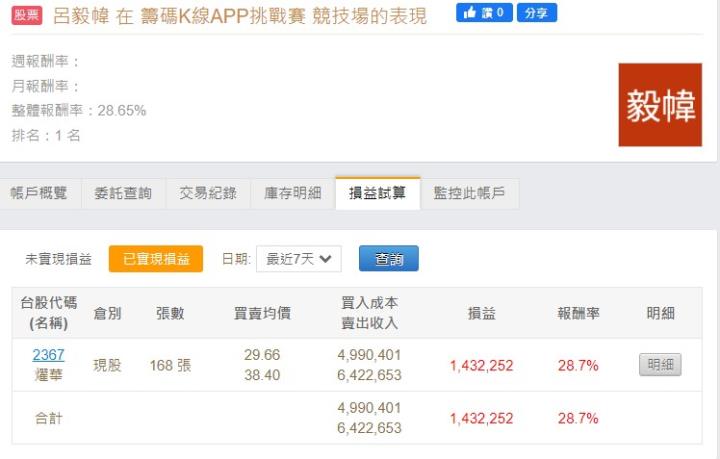
Task: Click the 毅幃 avatar image
Action: 660,105
